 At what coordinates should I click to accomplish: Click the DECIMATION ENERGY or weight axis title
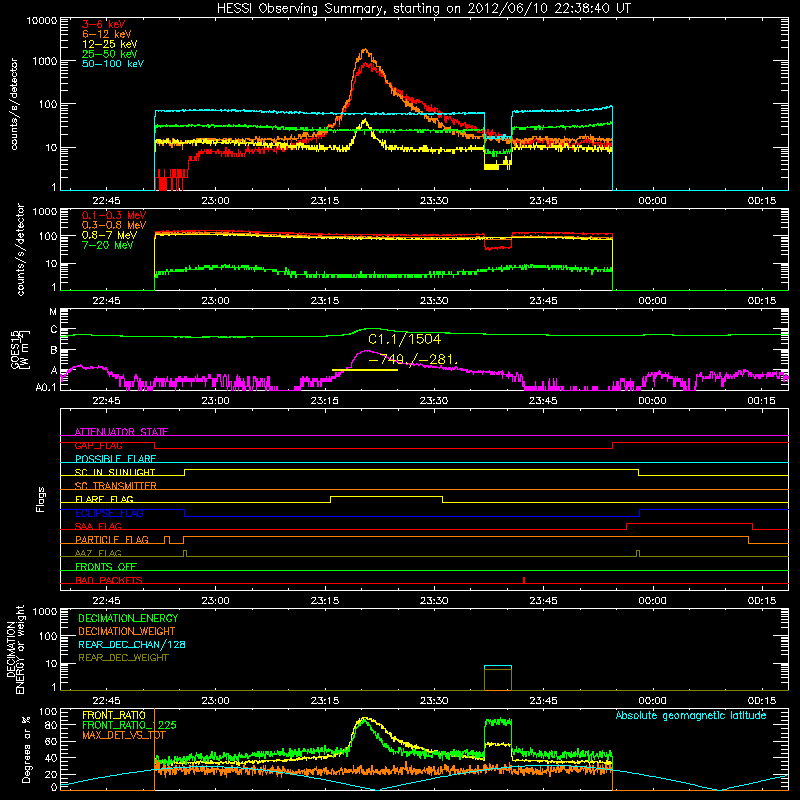point(15,649)
